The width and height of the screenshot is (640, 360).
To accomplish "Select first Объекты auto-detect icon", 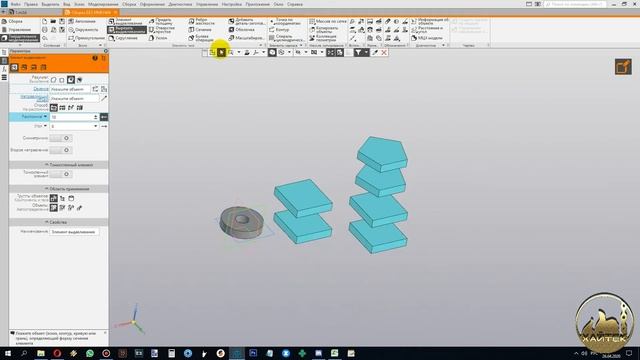I will [x=53, y=208].
